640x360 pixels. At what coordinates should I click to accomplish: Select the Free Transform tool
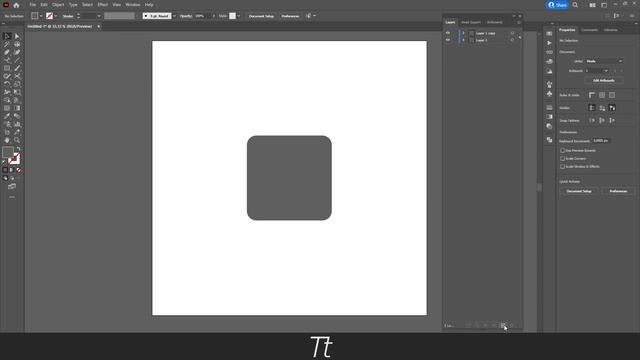tap(17, 92)
